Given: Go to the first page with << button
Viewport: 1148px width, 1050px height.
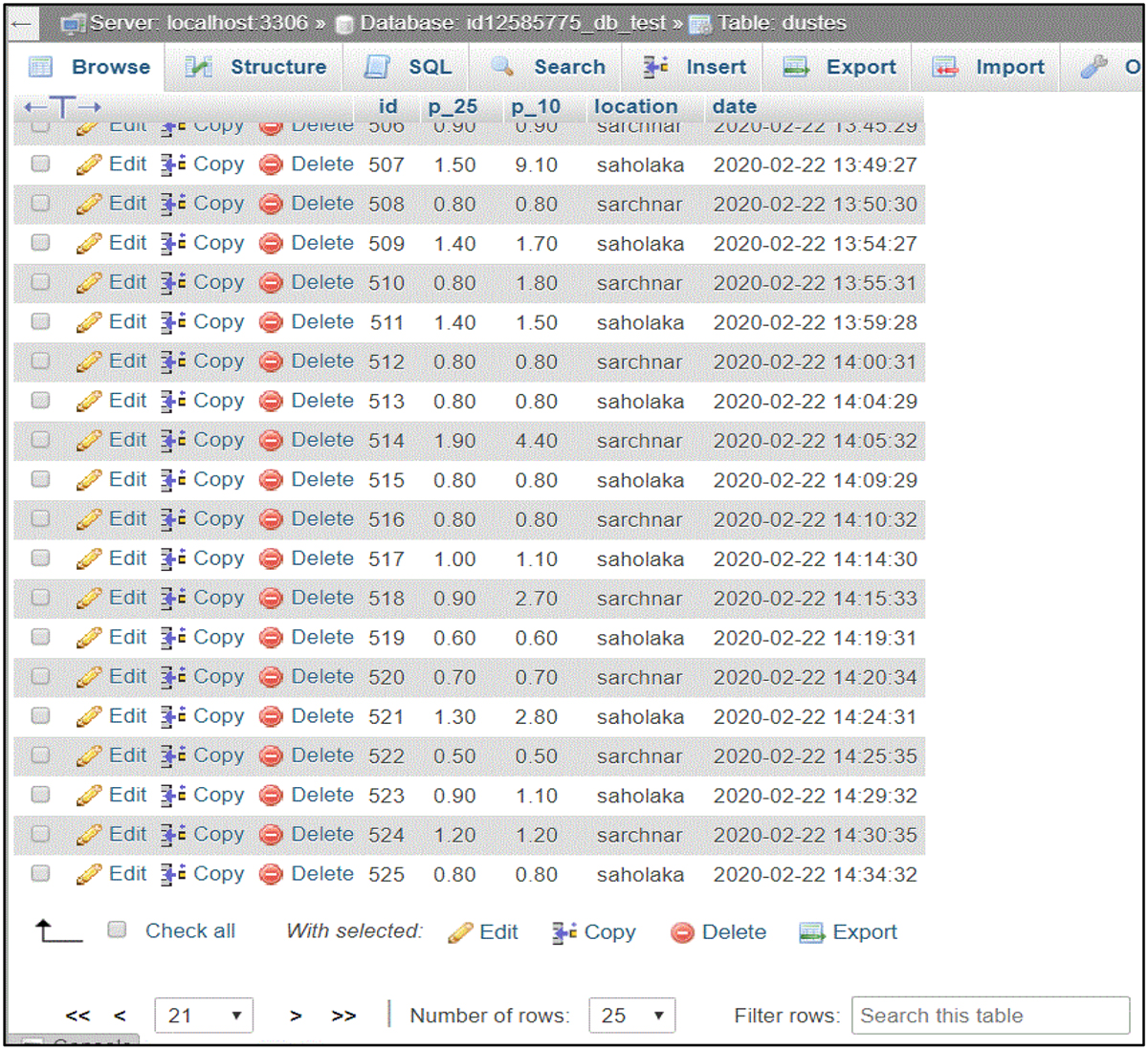Looking at the screenshot, I should (77, 1016).
